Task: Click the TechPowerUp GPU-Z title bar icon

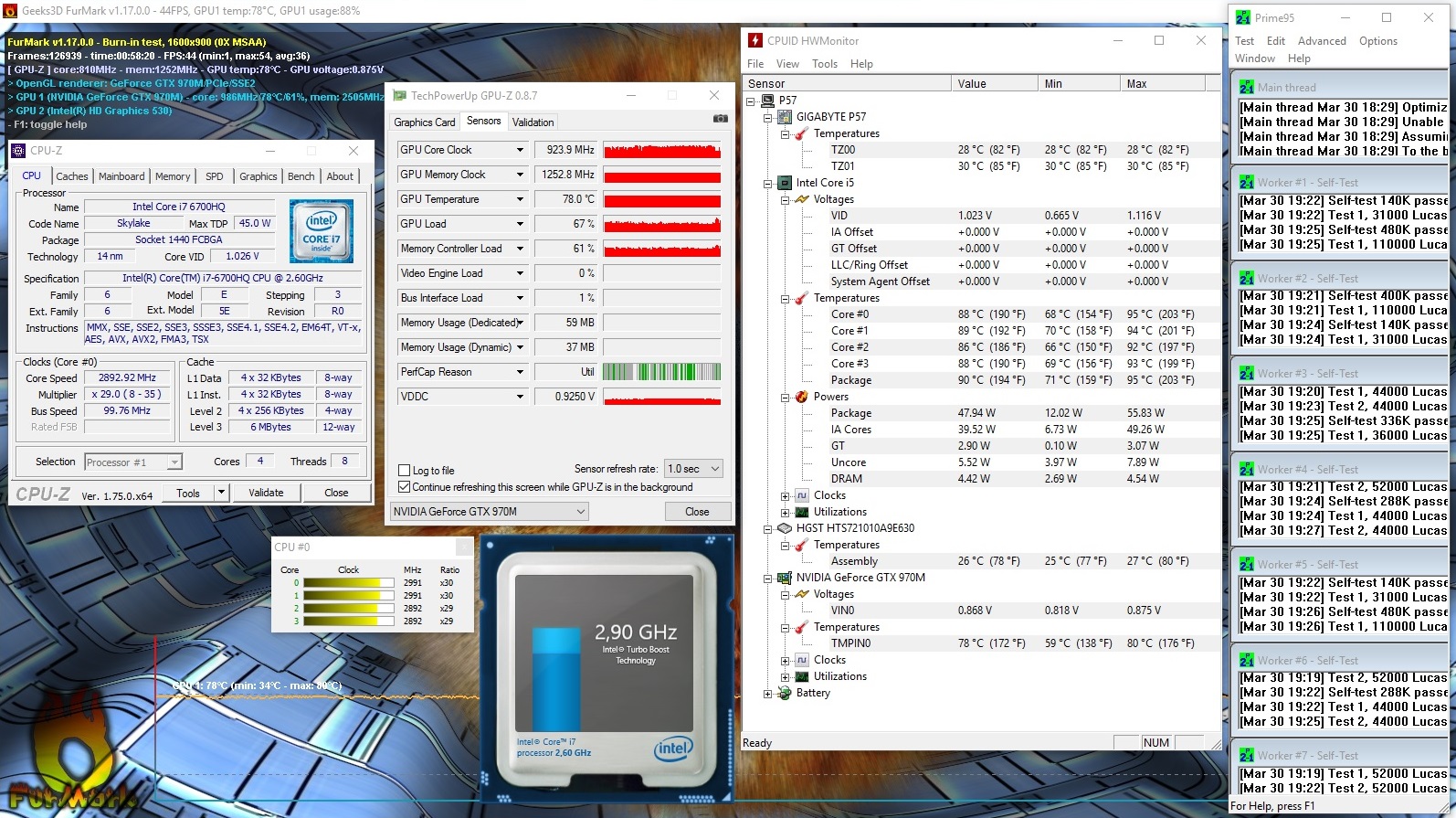Action: (399, 95)
